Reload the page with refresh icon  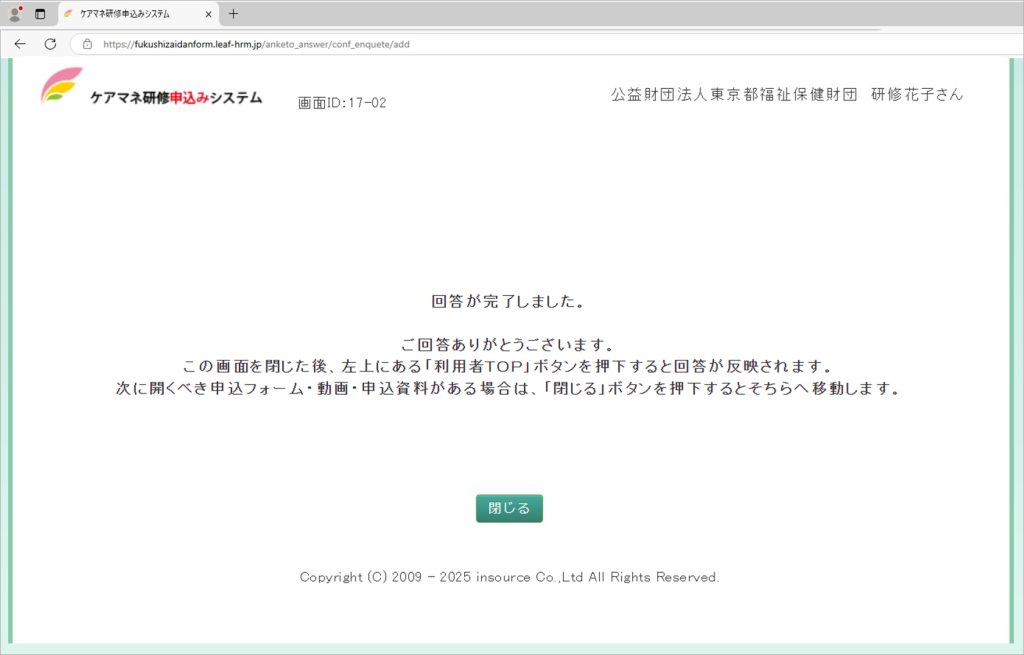coord(50,44)
